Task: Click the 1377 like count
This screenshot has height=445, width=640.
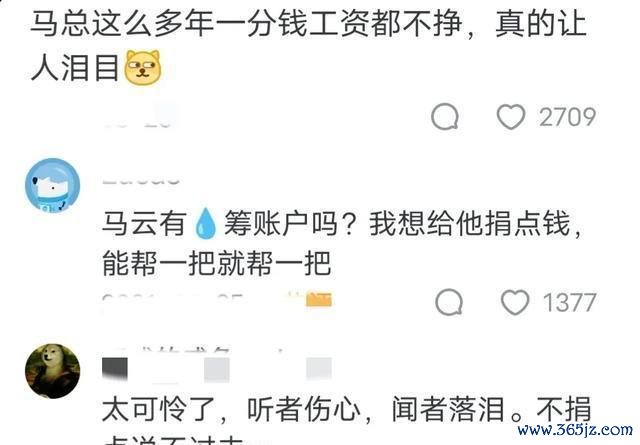Action: coord(569,303)
